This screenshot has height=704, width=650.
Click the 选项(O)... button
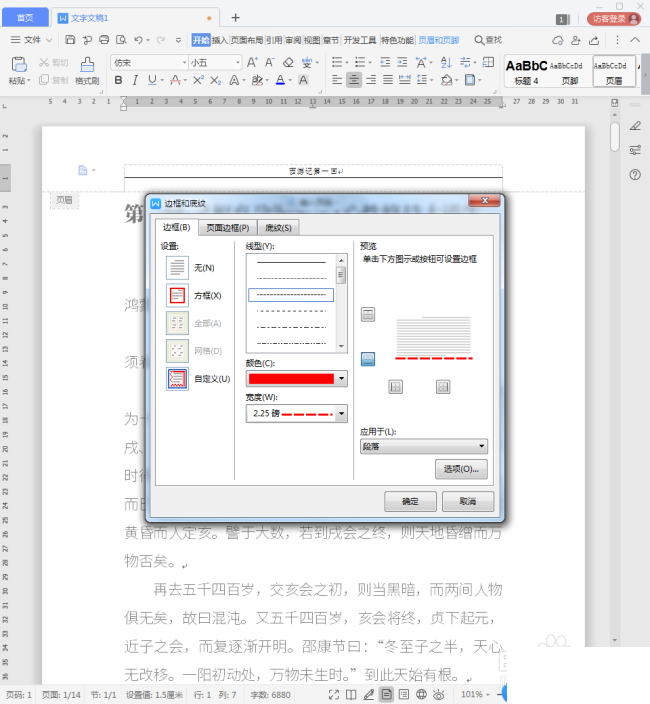[461, 469]
